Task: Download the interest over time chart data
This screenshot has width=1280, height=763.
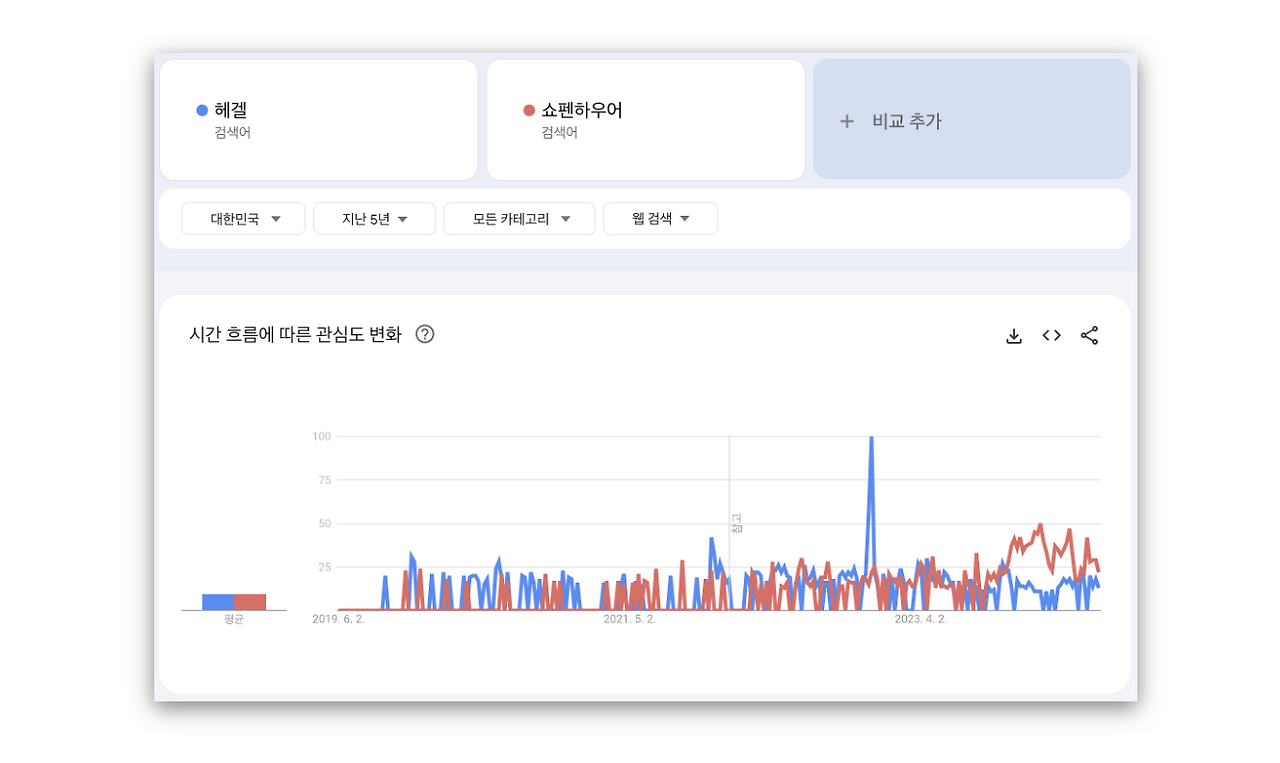Action: (x=1013, y=336)
